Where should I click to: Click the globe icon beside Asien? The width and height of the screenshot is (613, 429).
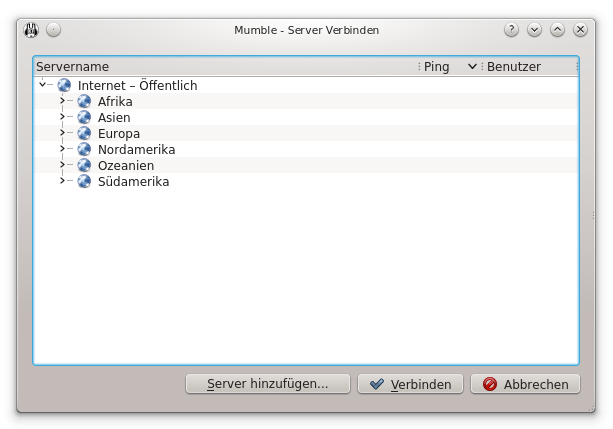coord(84,117)
